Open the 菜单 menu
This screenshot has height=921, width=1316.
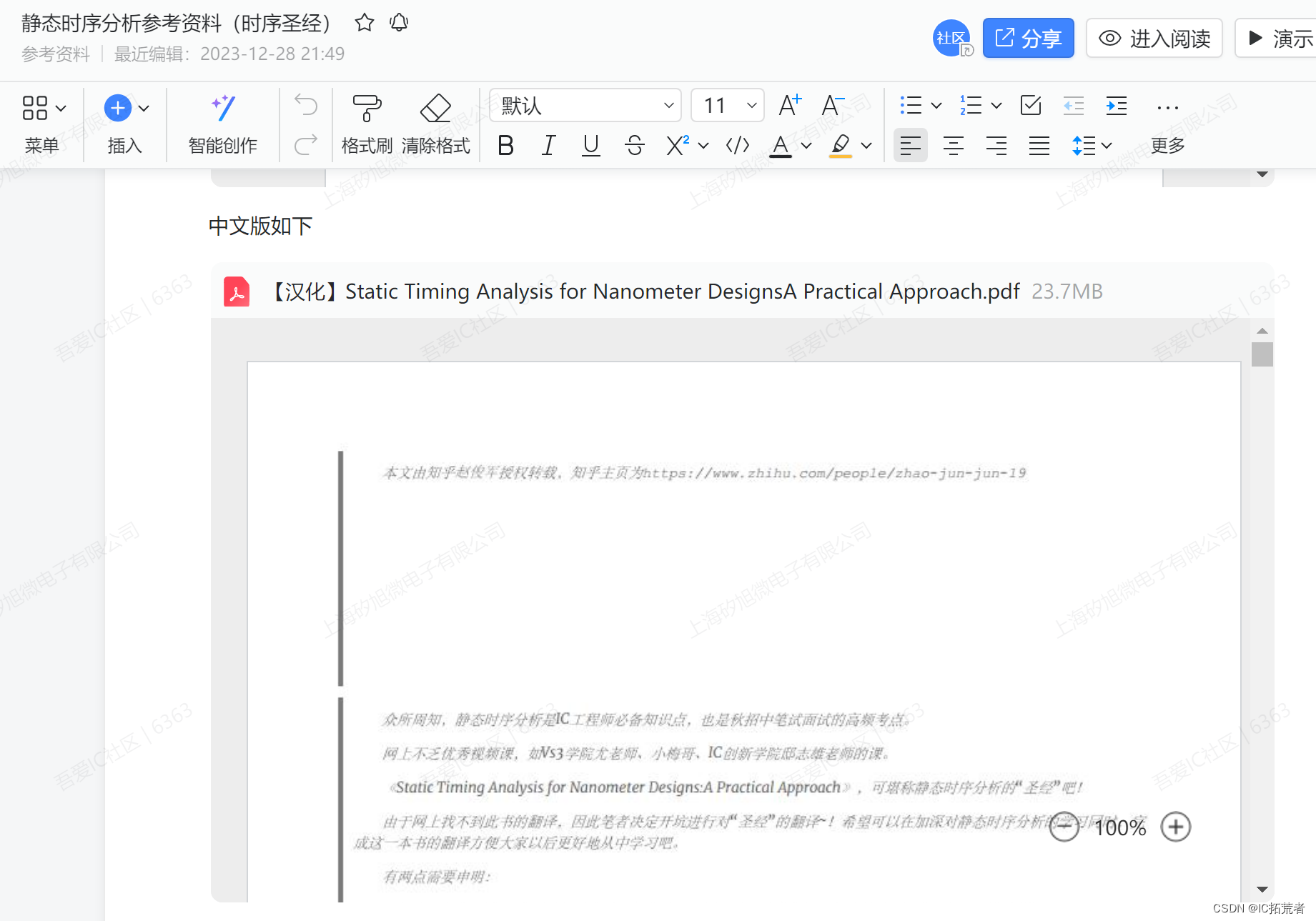coord(43,124)
